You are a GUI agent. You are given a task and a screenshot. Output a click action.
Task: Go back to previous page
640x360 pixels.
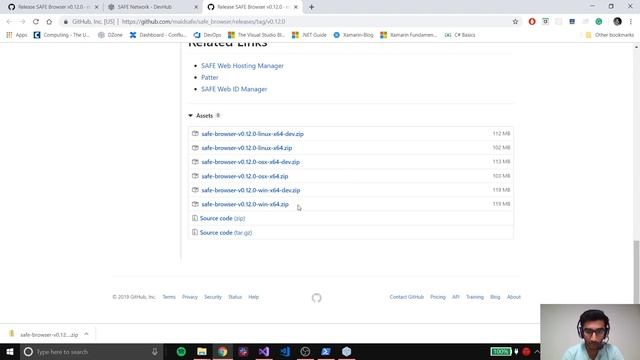pos(9,22)
